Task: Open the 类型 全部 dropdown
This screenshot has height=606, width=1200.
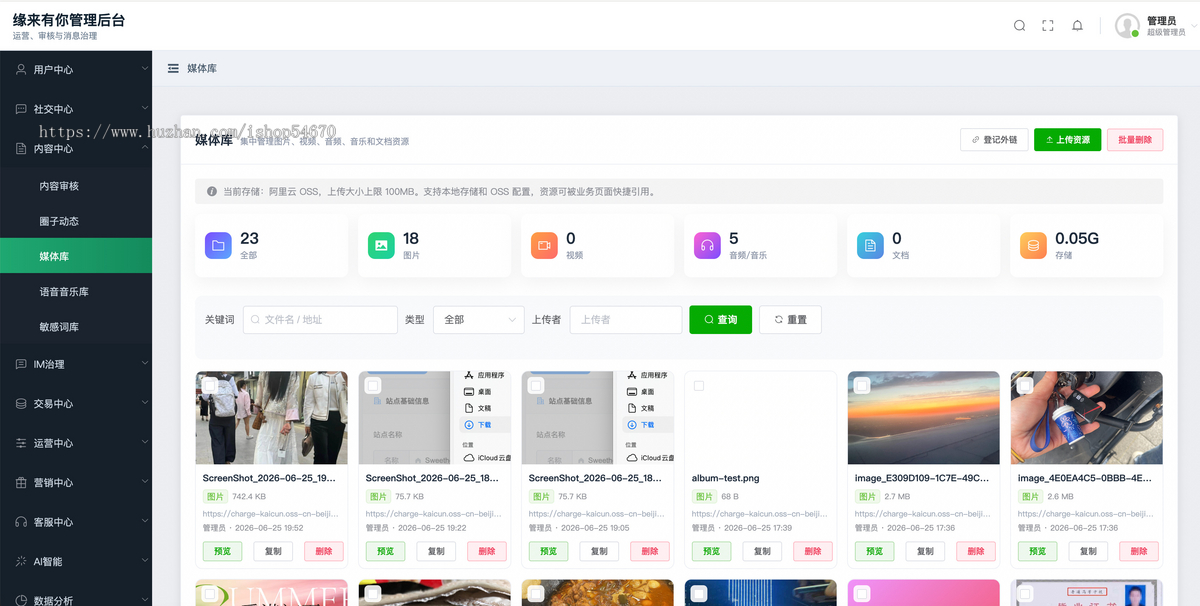Action: pyautogui.click(x=479, y=320)
